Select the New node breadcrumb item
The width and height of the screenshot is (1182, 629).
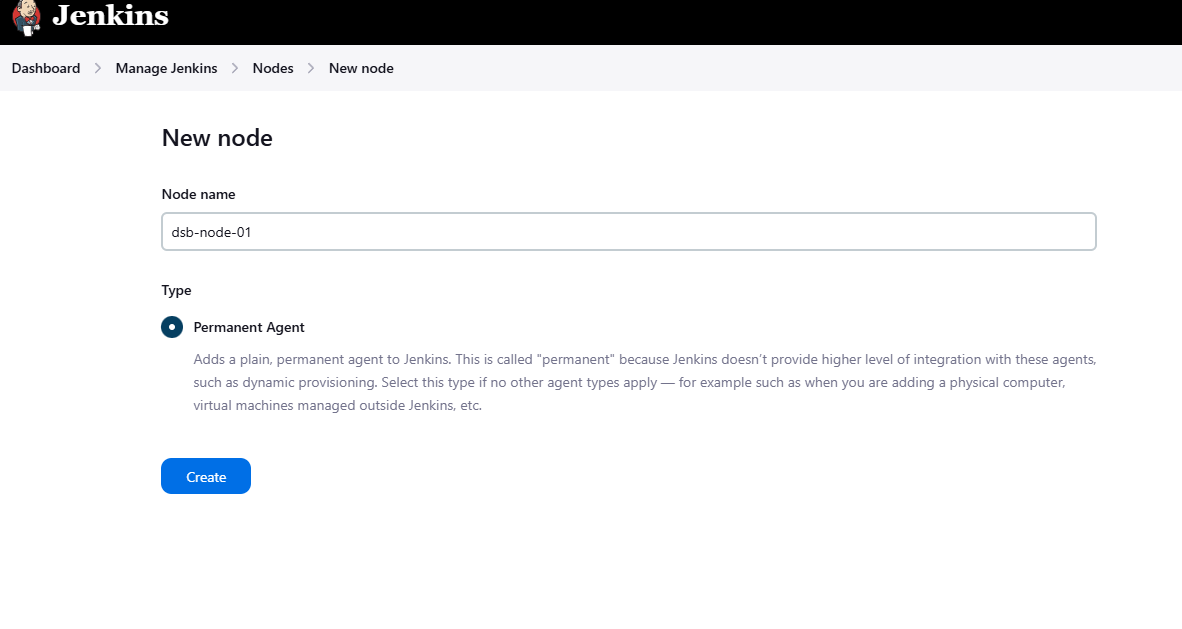361,69
